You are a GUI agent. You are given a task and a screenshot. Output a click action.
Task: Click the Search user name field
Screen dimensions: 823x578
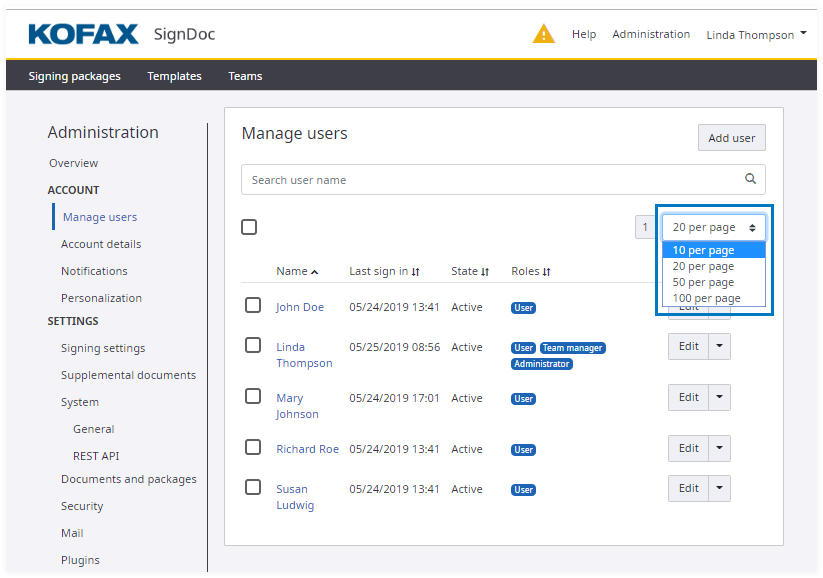pos(490,180)
